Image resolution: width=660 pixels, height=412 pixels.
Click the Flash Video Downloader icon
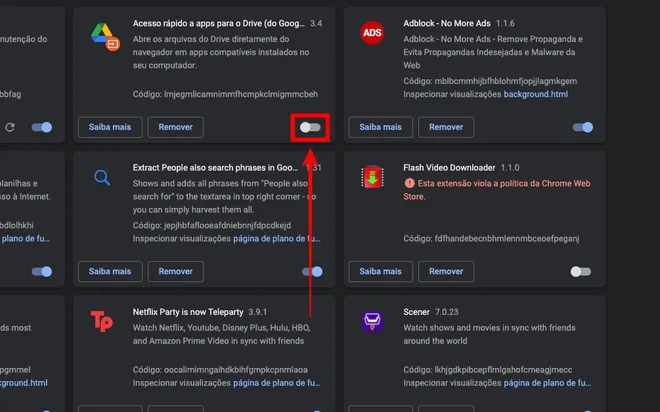(x=372, y=177)
